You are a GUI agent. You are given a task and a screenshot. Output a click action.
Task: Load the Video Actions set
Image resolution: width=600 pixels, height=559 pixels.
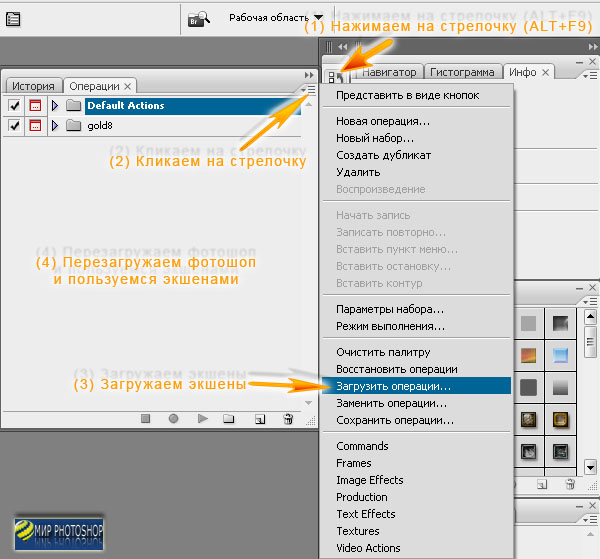[x=416, y=548]
